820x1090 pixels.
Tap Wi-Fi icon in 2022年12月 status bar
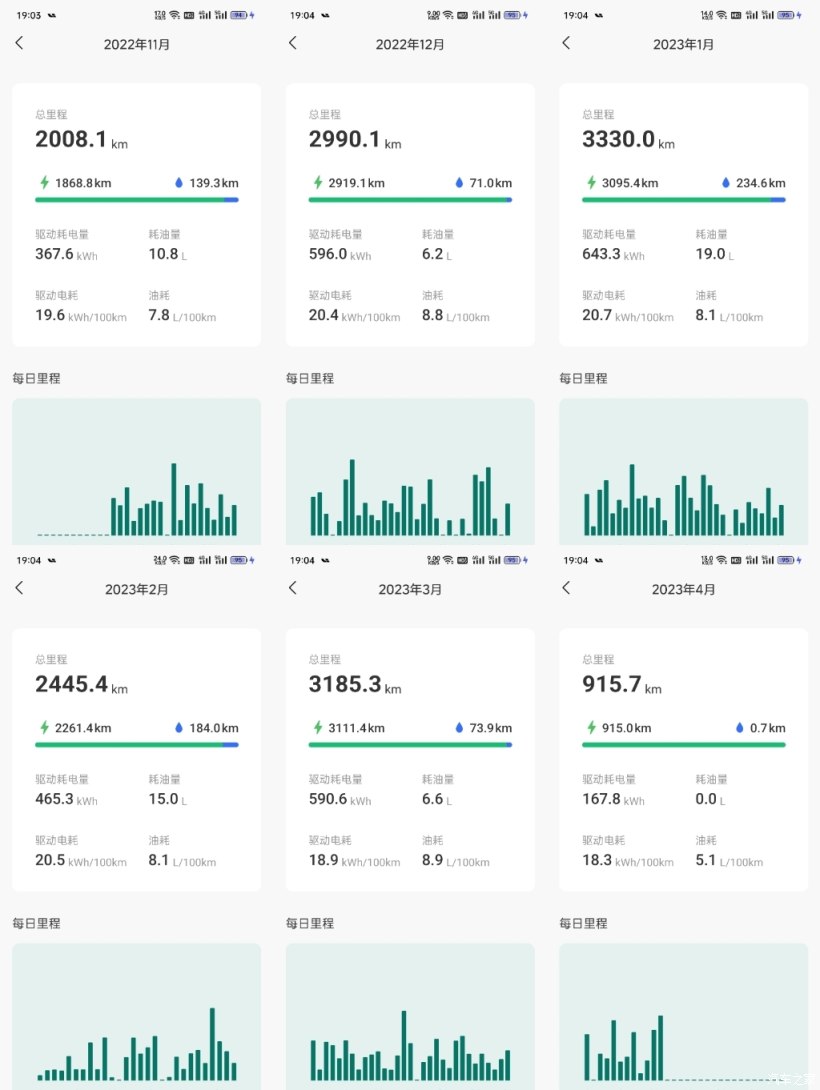click(x=448, y=15)
